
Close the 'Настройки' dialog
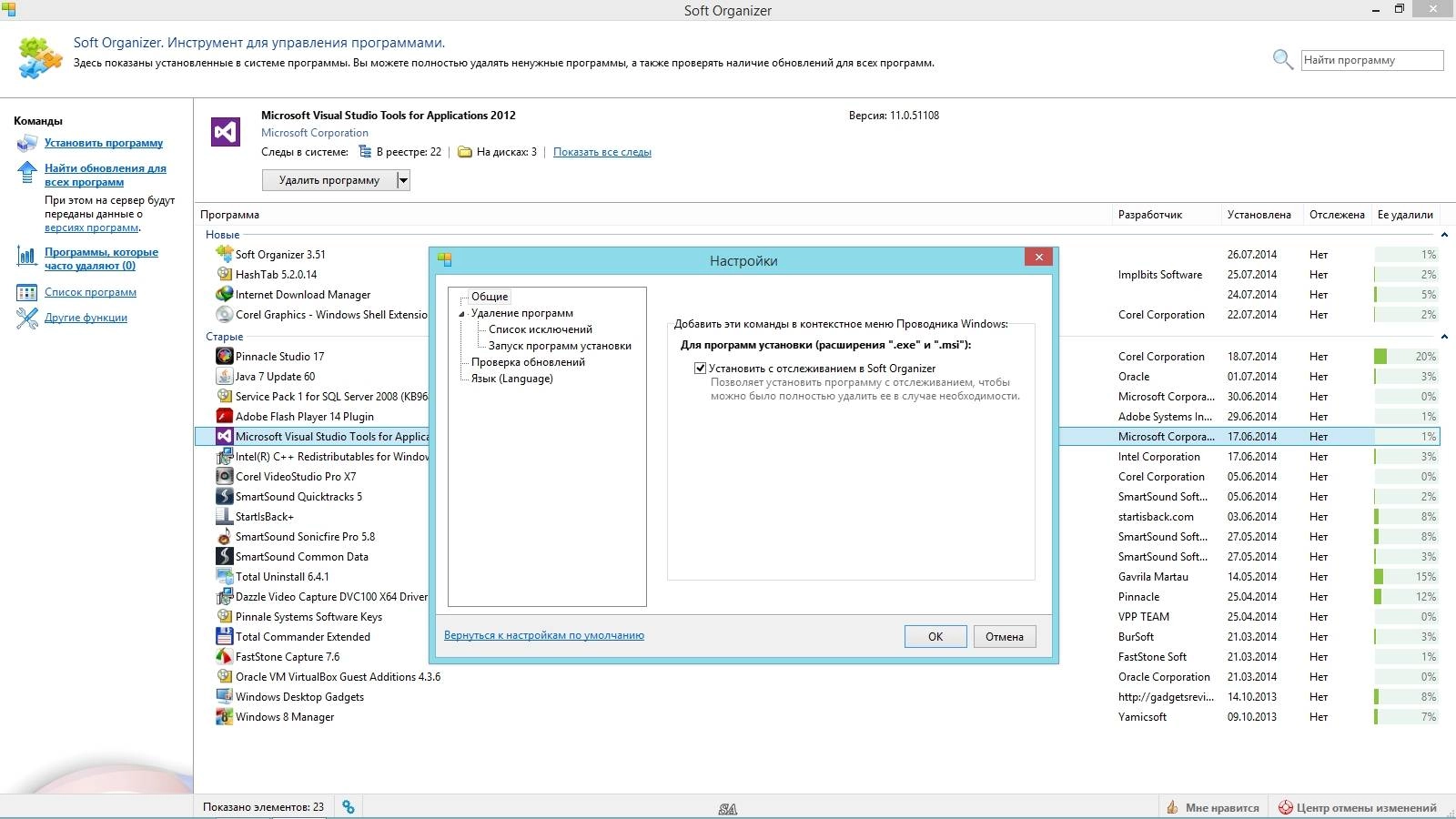[1038, 258]
